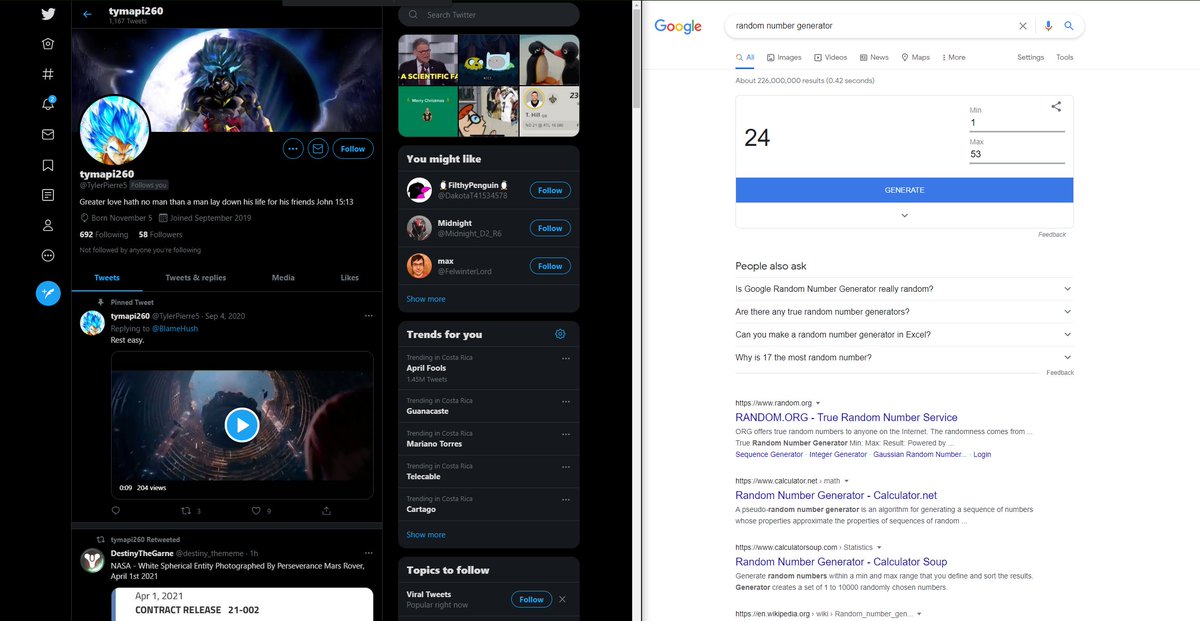Open pinned tweet options chevron
1200x621 pixels.
368,316
